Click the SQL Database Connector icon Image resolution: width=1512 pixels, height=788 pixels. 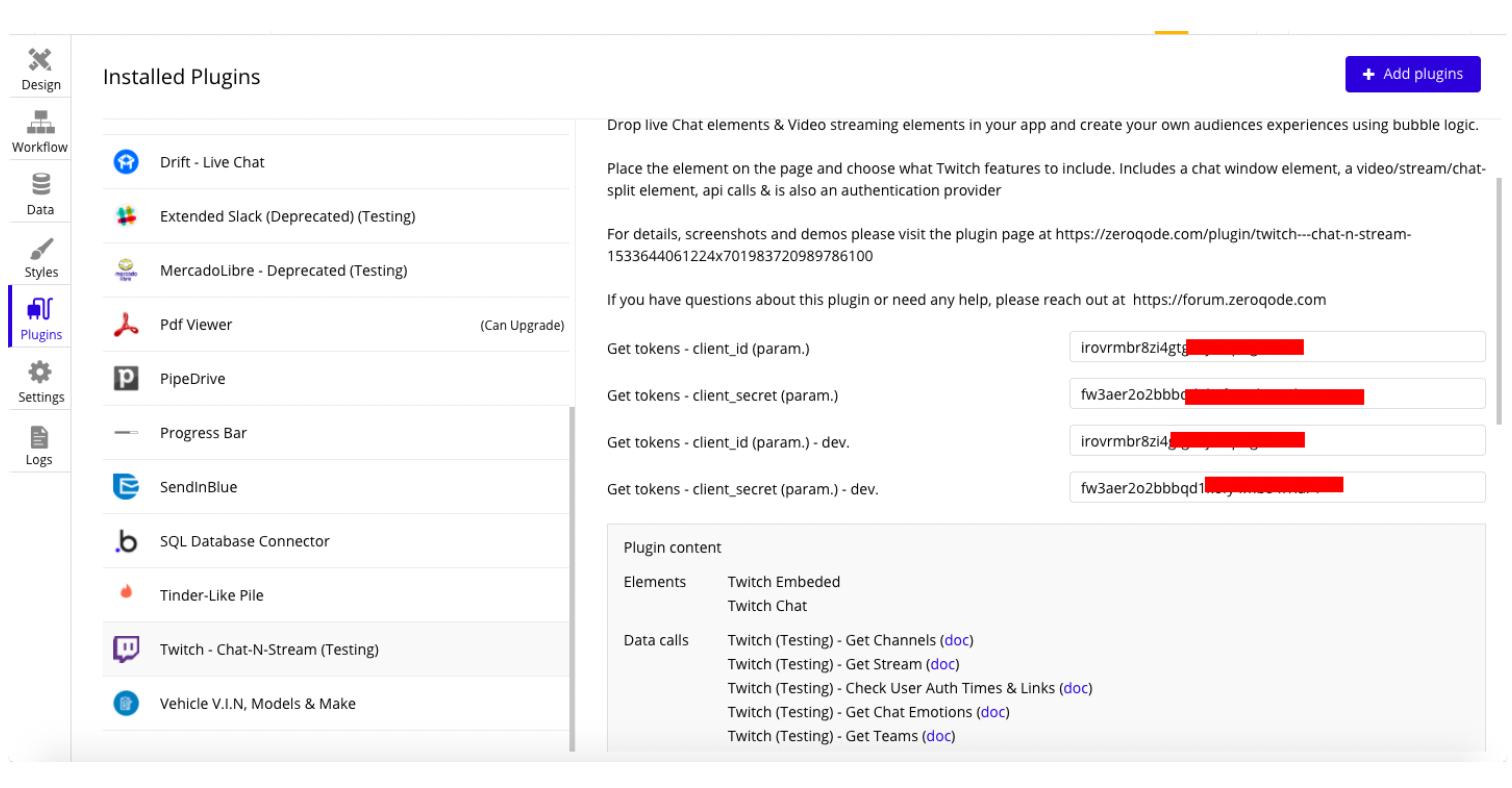pos(126,541)
